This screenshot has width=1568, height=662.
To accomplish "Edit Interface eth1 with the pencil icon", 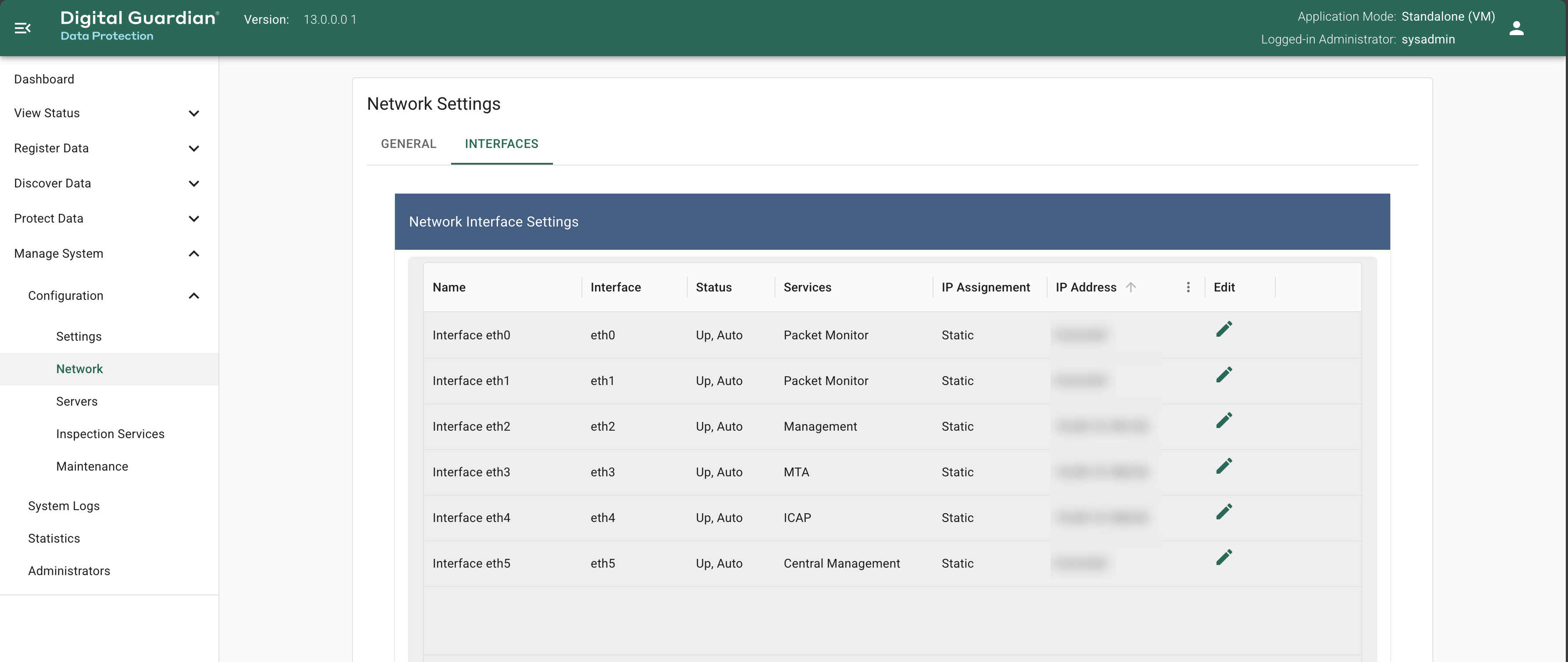I will pos(1224,375).
